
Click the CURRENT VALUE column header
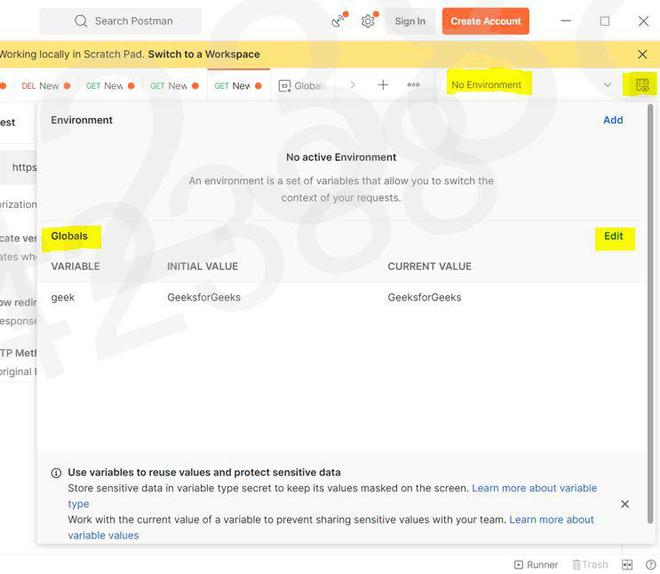pos(429,266)
